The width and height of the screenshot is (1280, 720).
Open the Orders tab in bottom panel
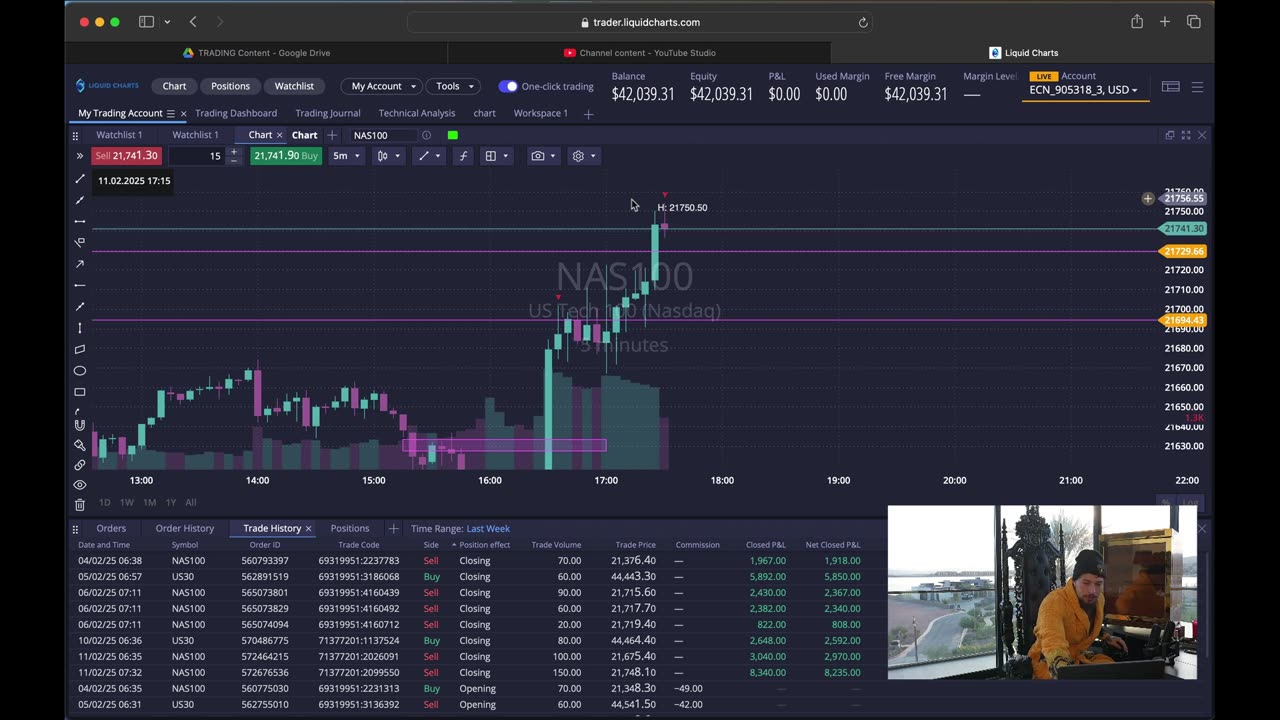(111, 528)
